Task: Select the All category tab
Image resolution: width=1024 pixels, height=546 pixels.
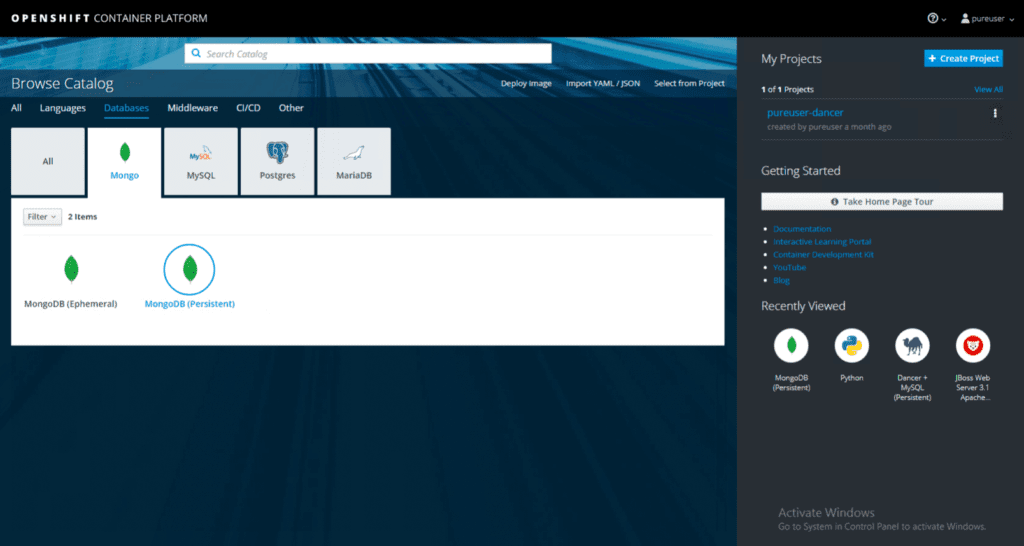Action: click(16, 108)
